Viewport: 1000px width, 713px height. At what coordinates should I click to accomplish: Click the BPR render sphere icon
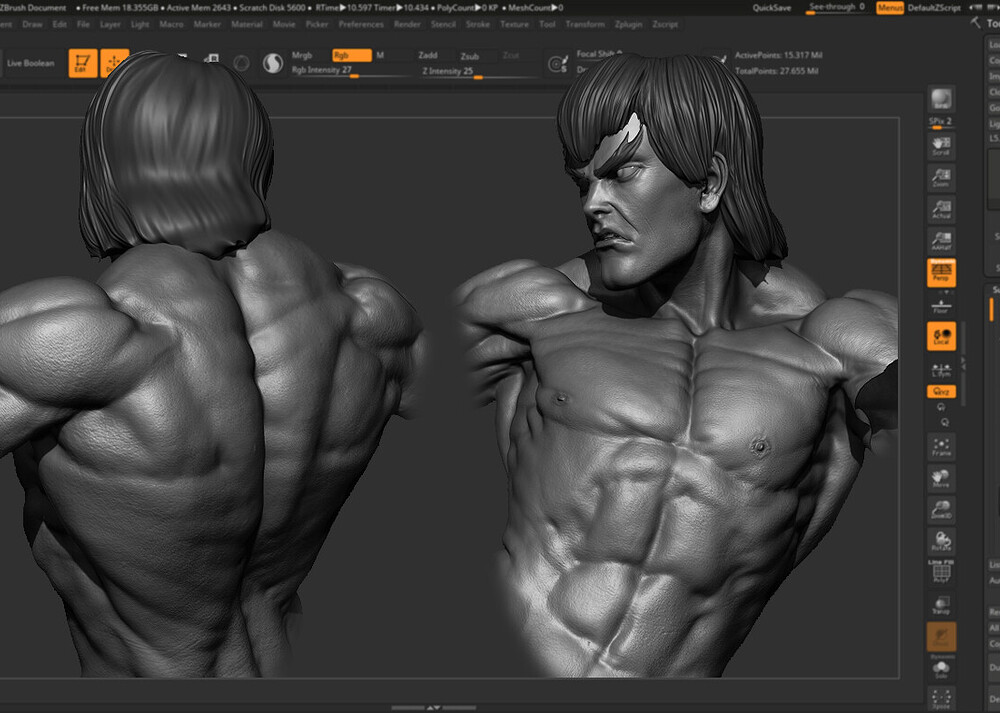tap(941, 99)
